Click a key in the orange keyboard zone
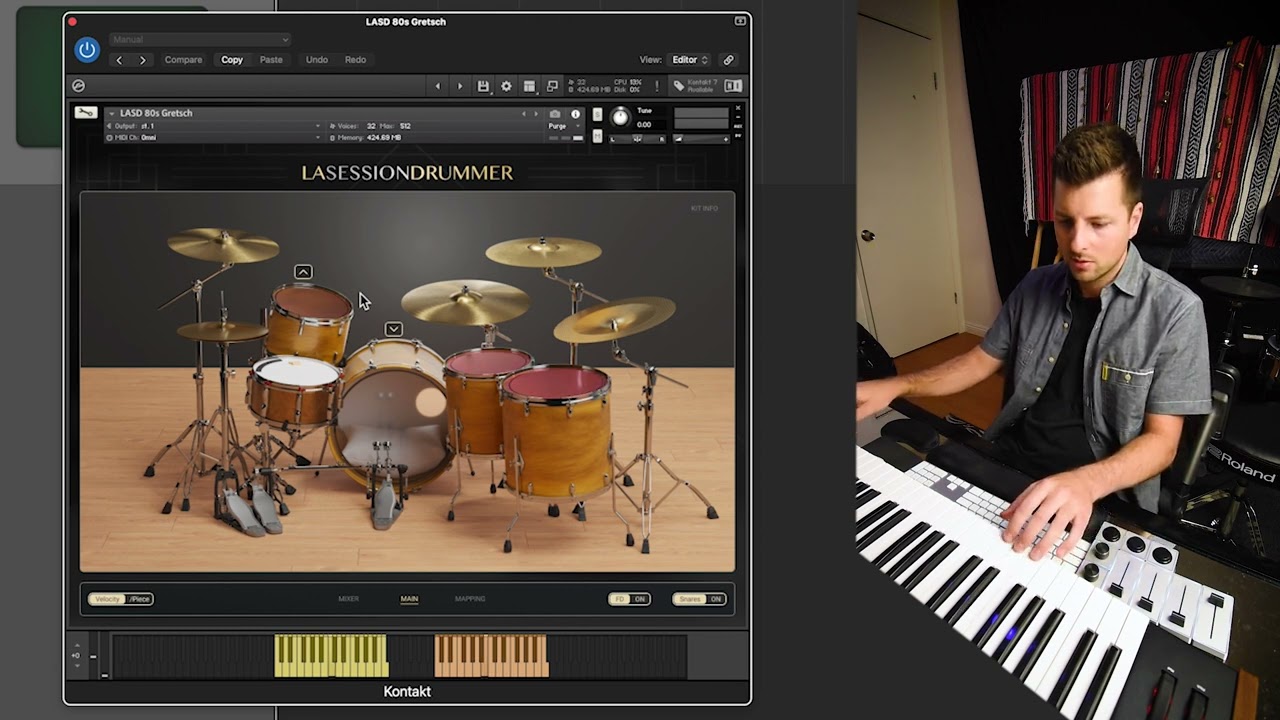 [491, 656]
